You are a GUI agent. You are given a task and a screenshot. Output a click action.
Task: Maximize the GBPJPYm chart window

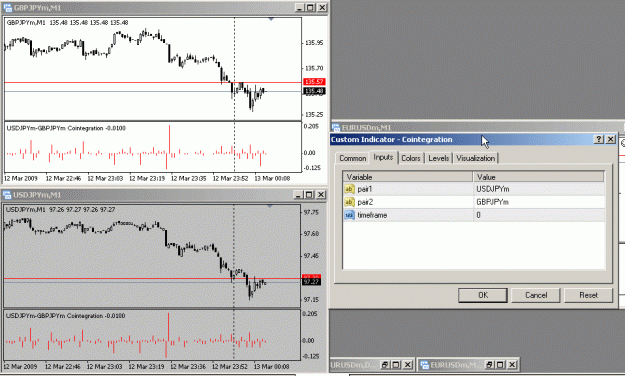click(311, 8)
